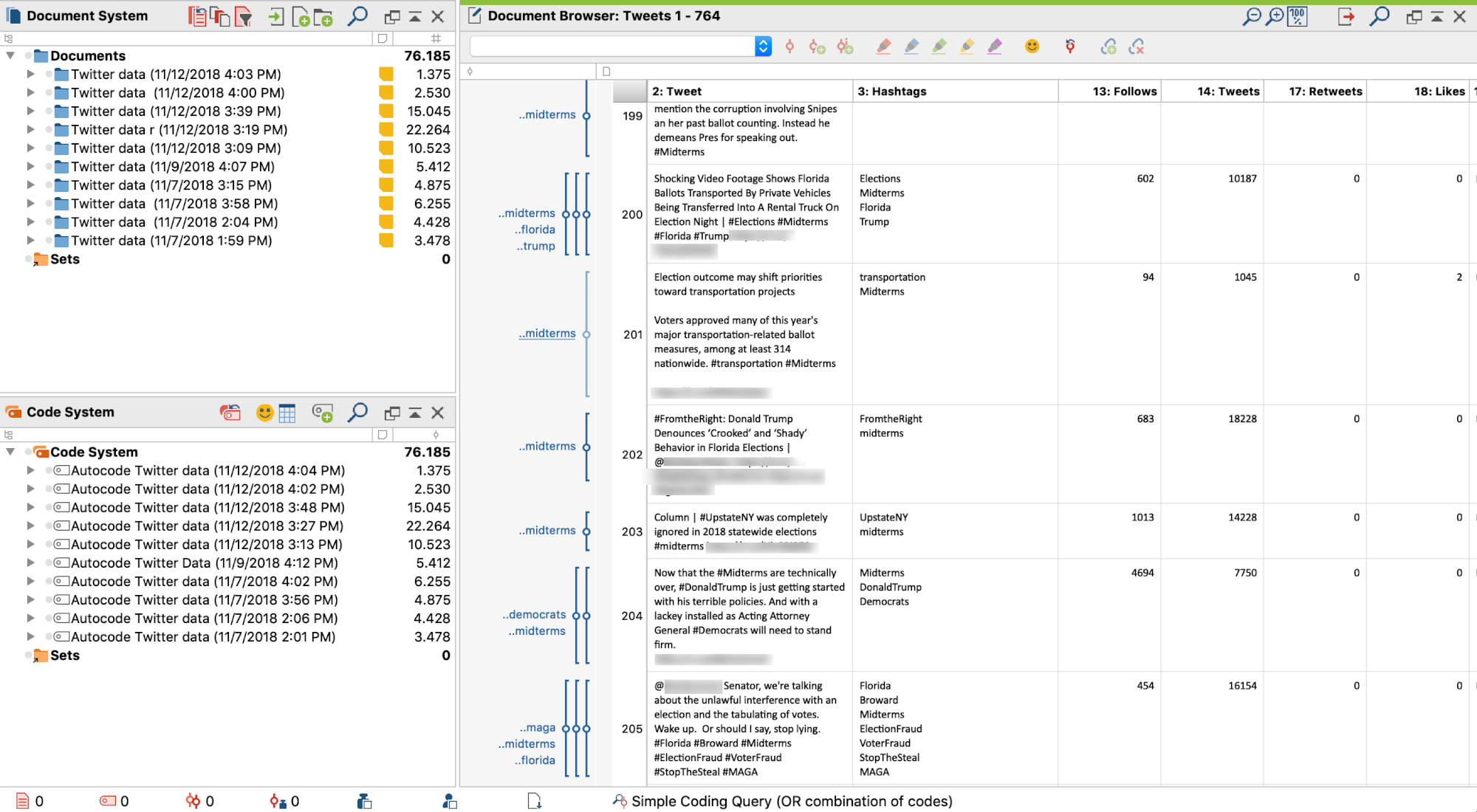
Task: Pick the purple highlighter
Action: click(995, 47)
